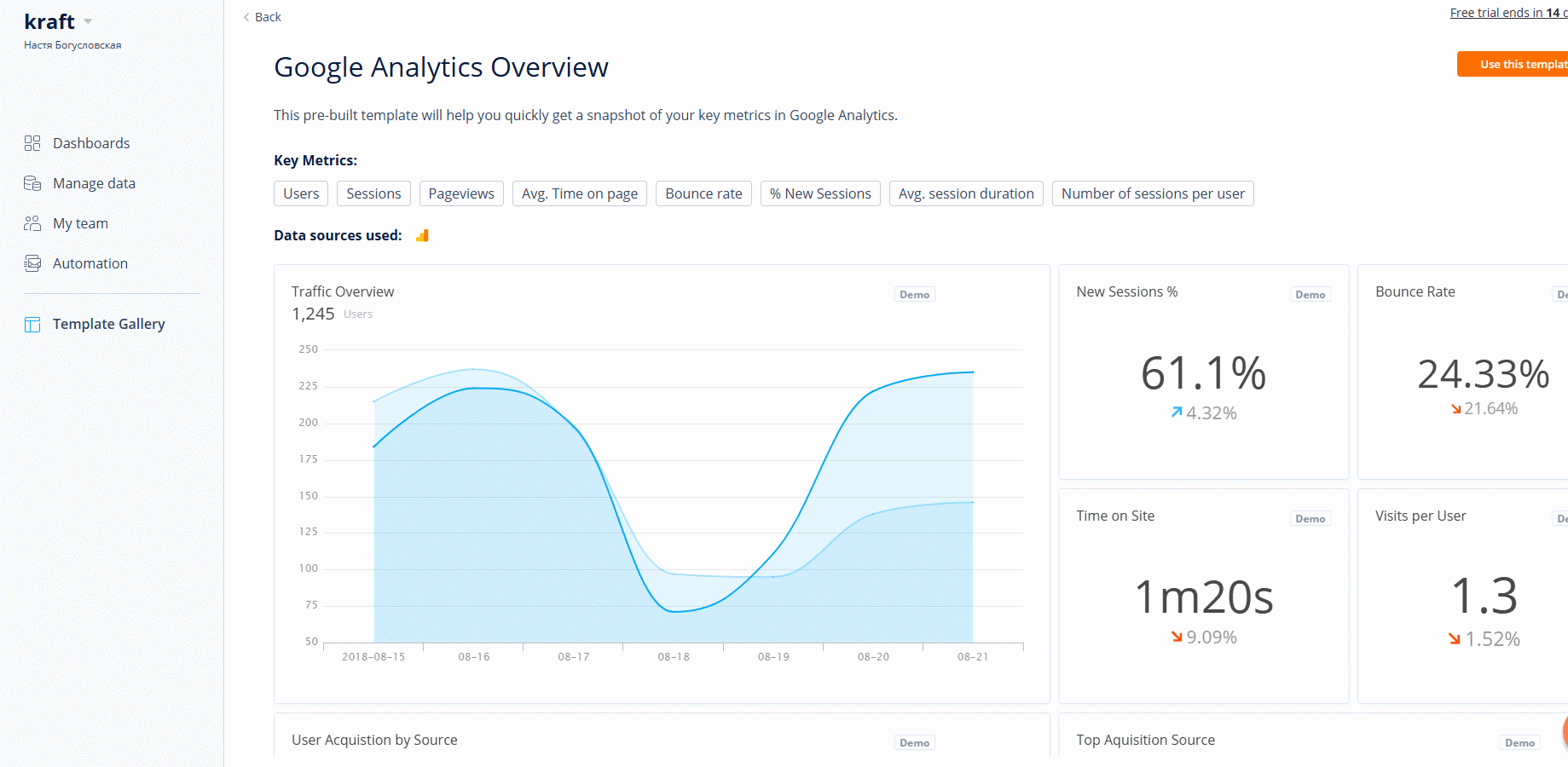Click Bounce Rate downward trend arrow

[1456, 409]
